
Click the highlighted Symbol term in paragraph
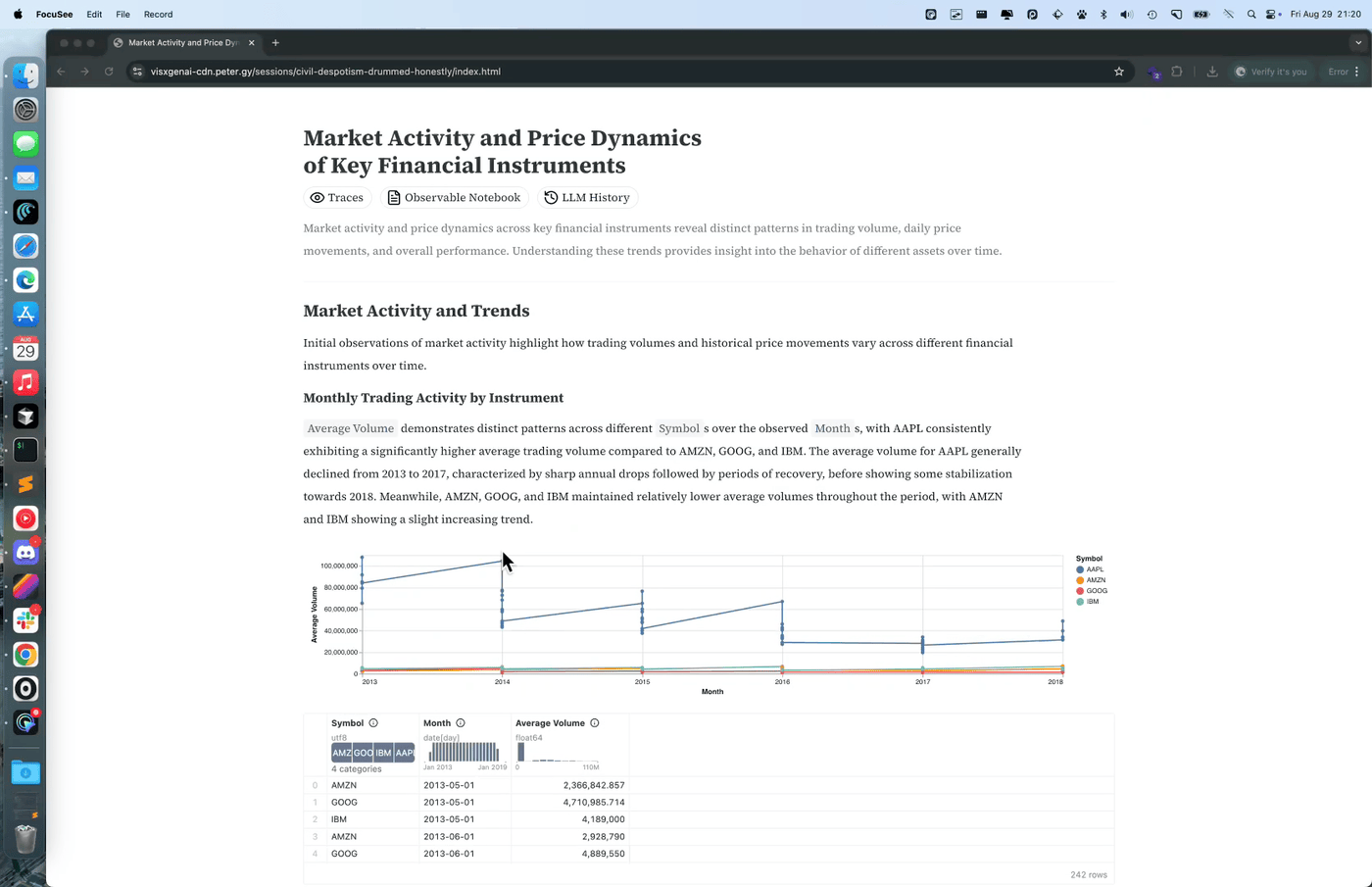[679, 428]
